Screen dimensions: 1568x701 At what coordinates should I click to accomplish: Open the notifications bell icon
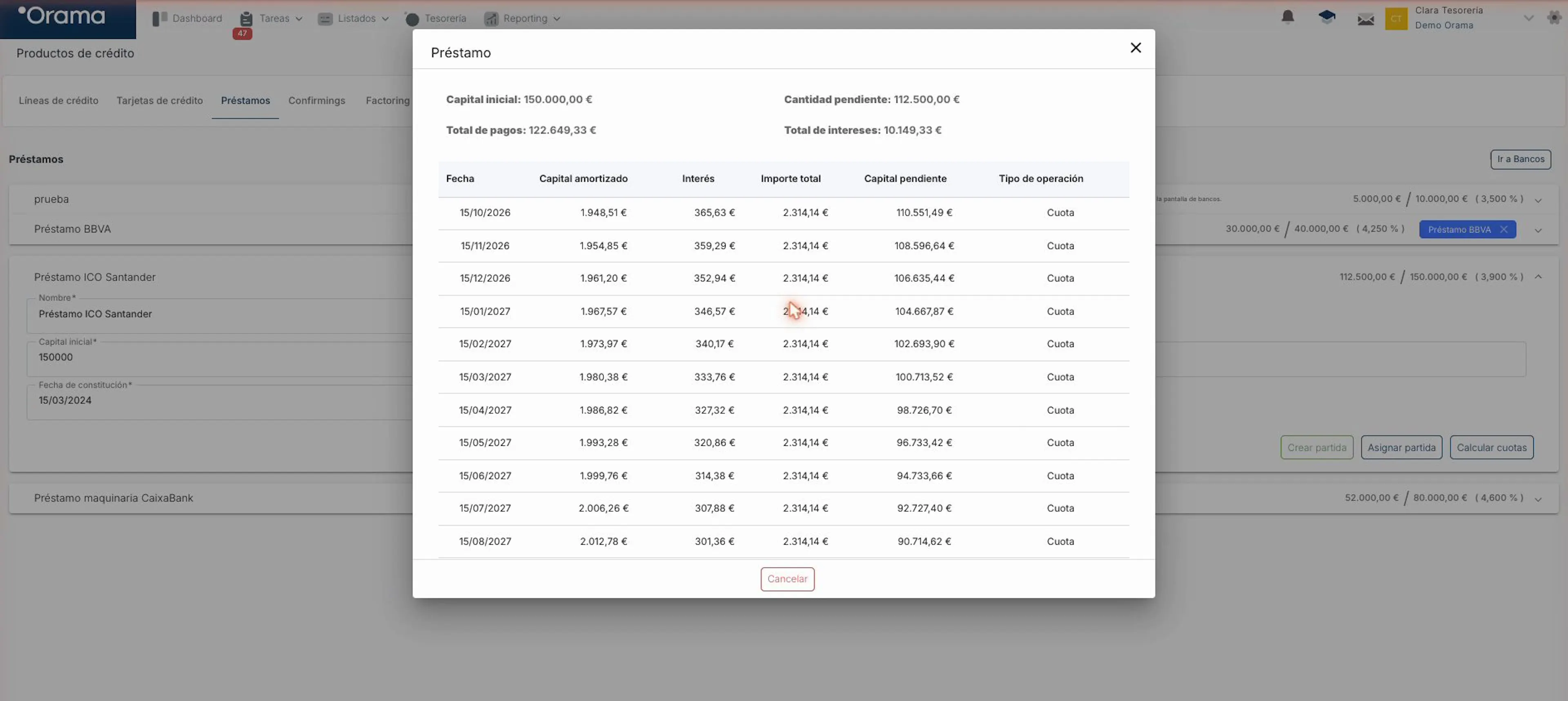pos(1287,17)
